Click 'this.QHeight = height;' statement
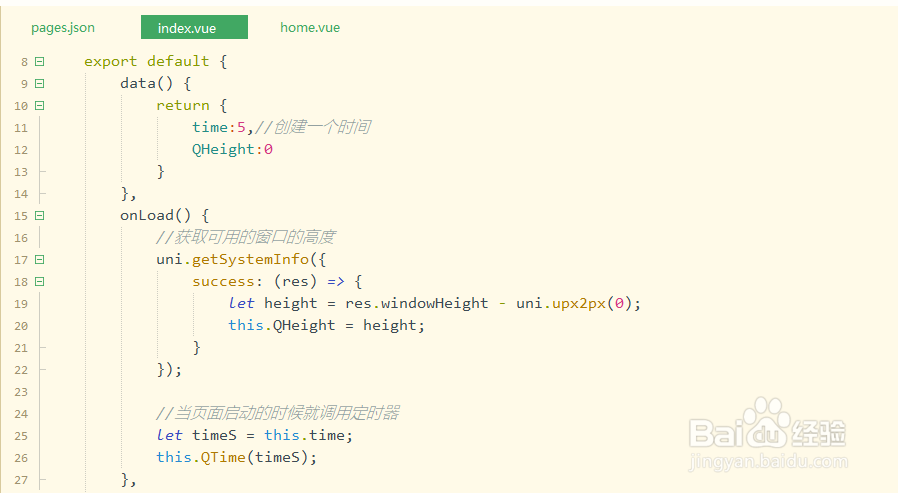 click(x=326, y=325)
